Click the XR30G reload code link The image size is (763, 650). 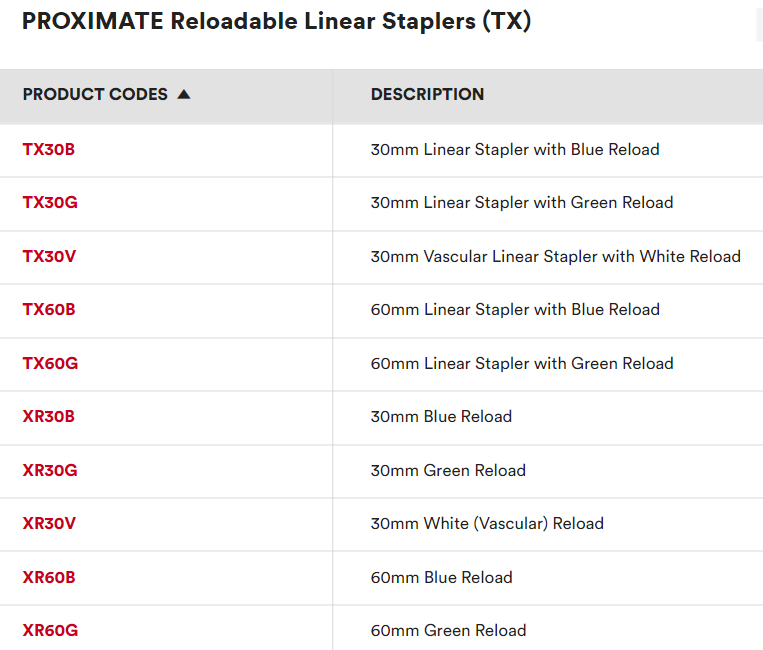click(50, 470)
